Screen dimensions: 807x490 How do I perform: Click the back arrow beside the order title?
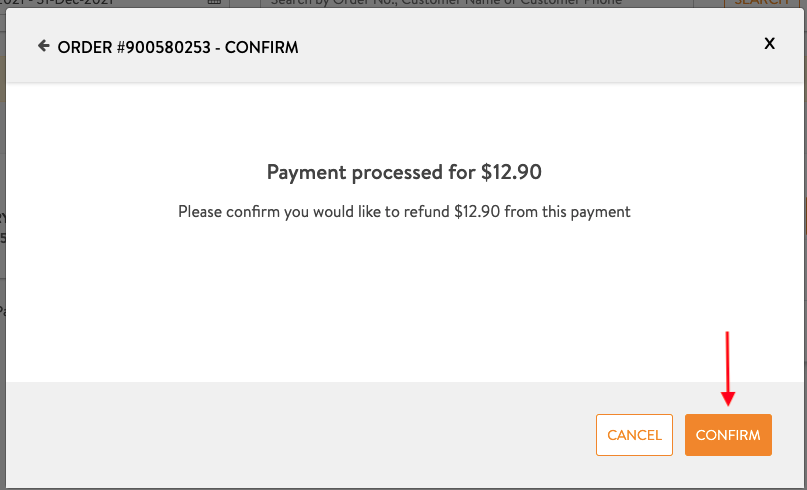click(x=43, y=46)
